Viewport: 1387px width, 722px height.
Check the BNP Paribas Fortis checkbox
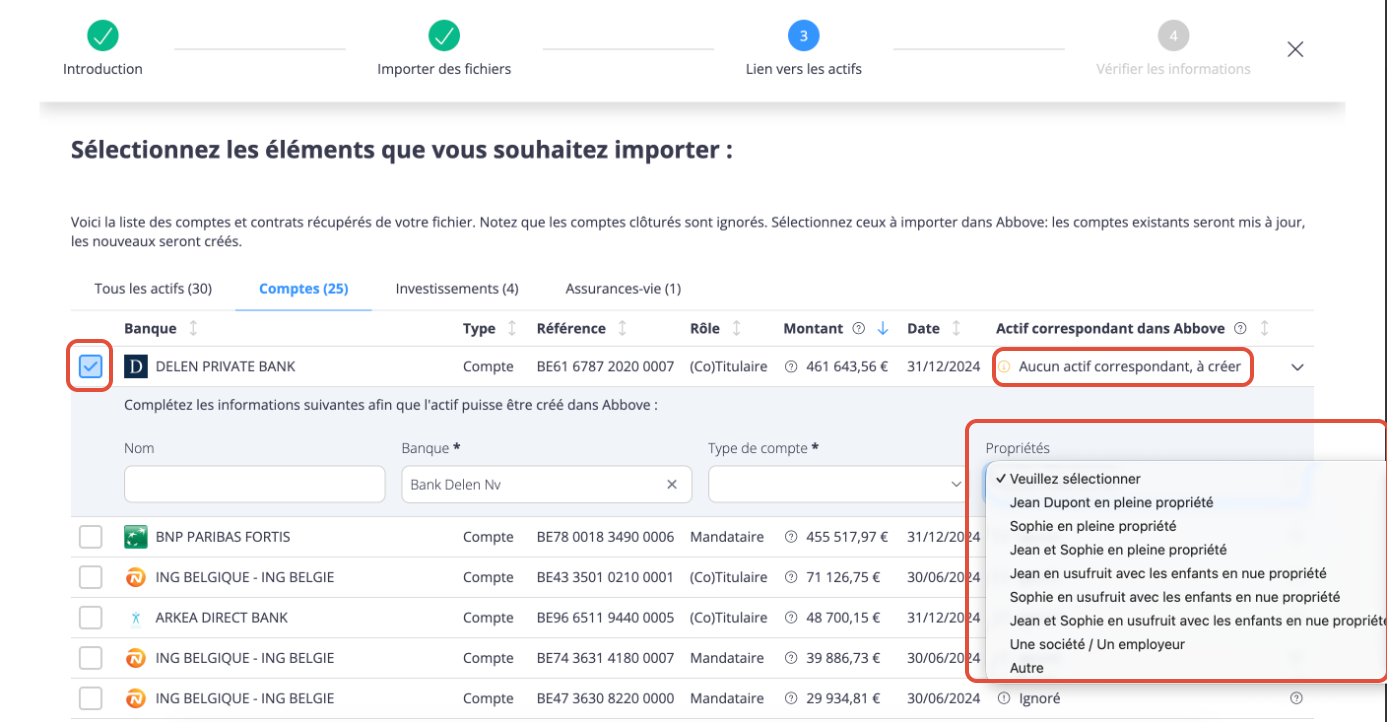(91, 537)
